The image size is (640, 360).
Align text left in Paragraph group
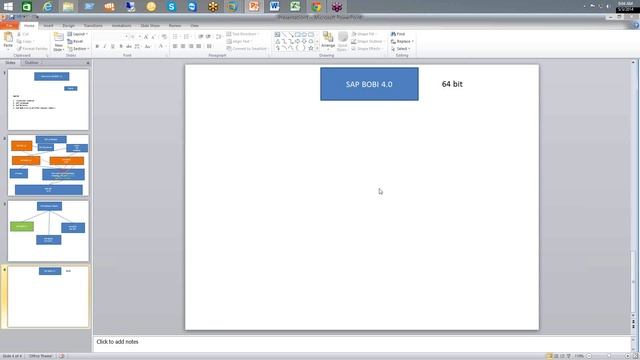click(175, 47)
